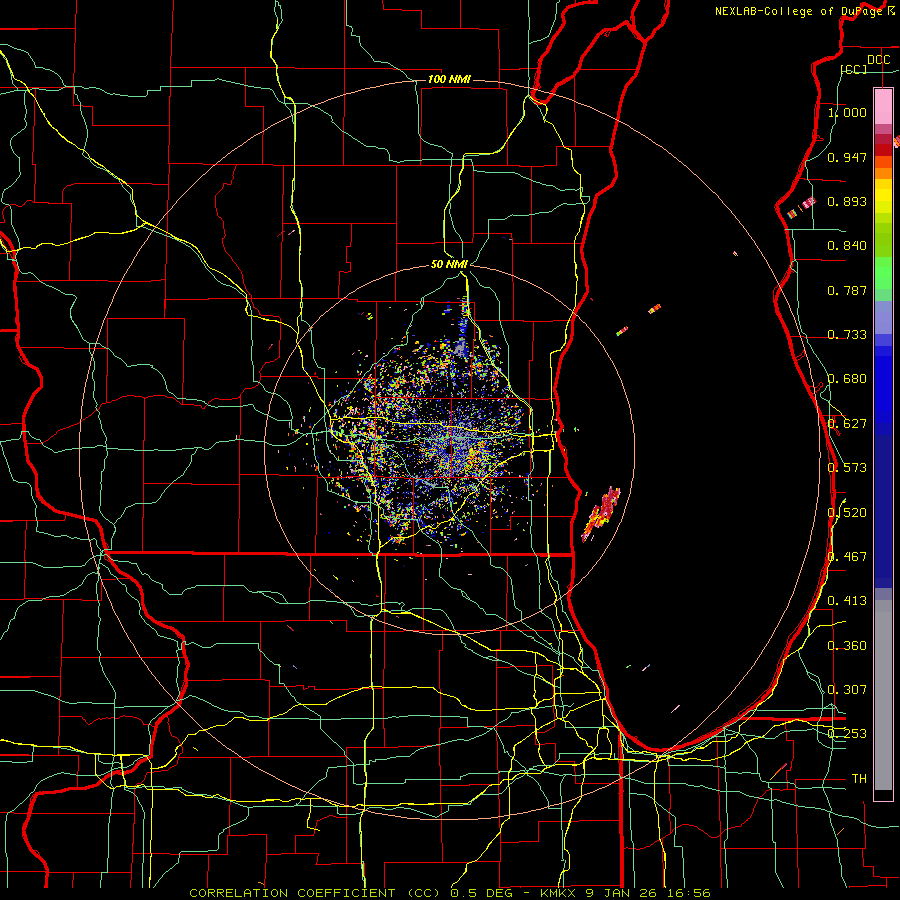Screen dimensions: 900x900
Task: Click the red-pink echo cluster over the lake
Action: pos(601,514)
